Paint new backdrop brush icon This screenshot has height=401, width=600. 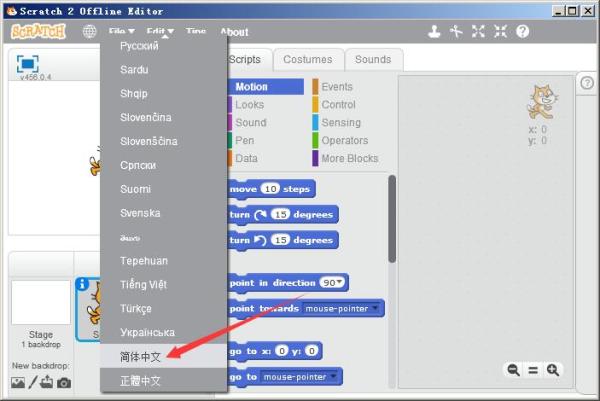point(33,382)
